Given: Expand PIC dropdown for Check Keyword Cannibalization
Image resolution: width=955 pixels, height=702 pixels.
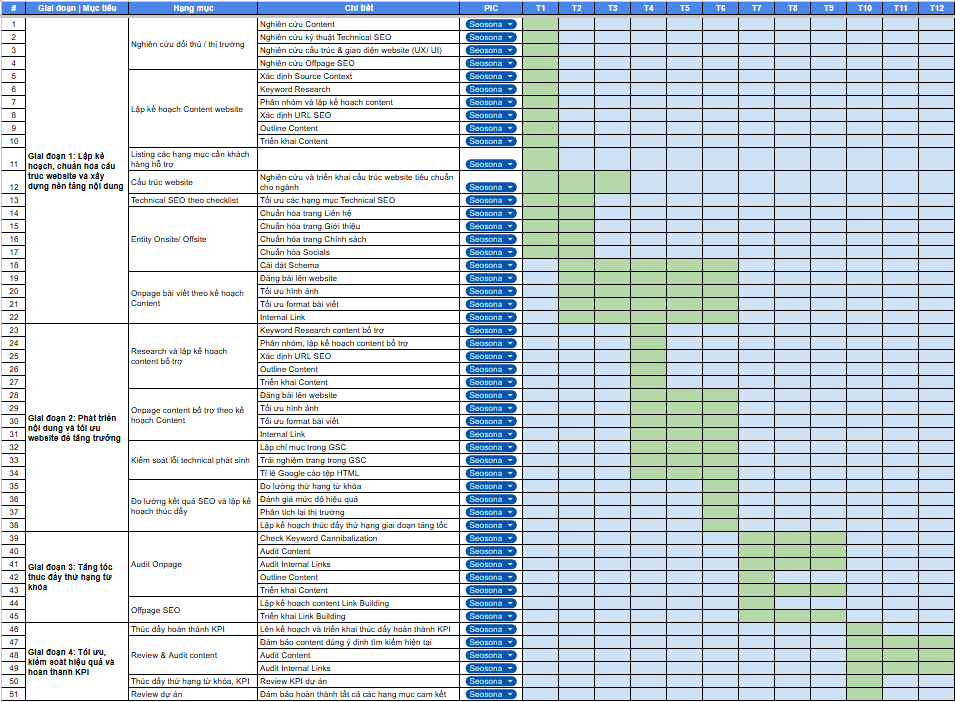Looking at the screenshot, I should (491, 538).
